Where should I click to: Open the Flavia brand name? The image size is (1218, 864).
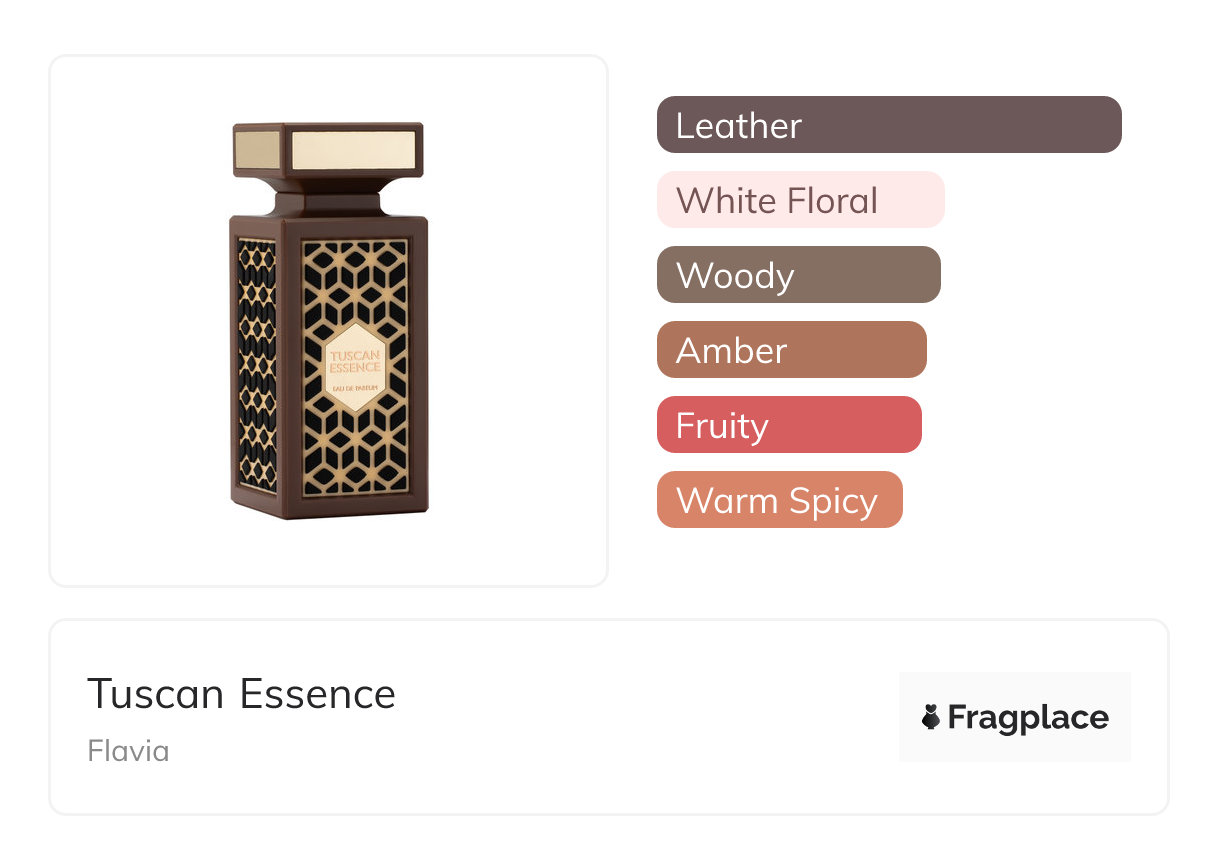[x=128, y=751]
